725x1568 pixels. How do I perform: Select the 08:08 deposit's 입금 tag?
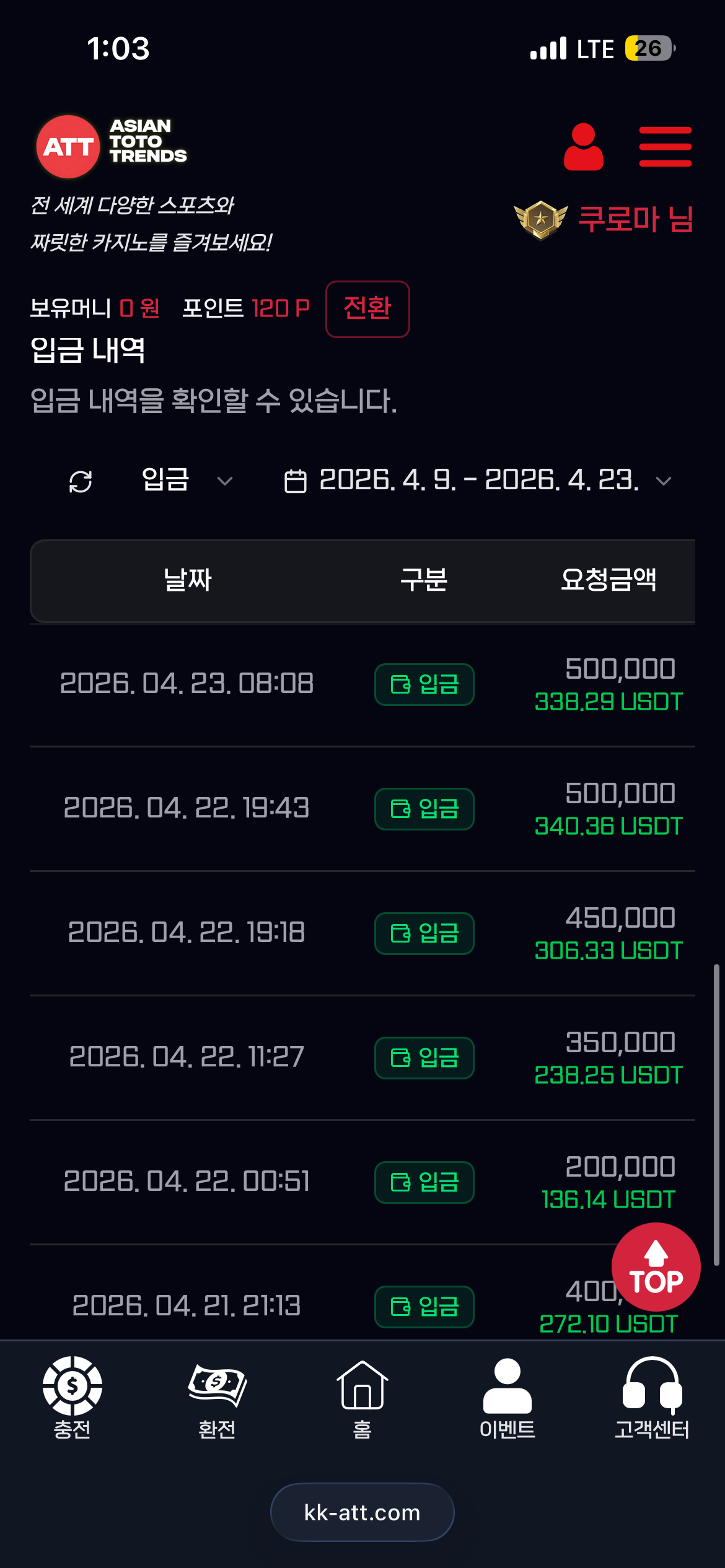(424, 684)
